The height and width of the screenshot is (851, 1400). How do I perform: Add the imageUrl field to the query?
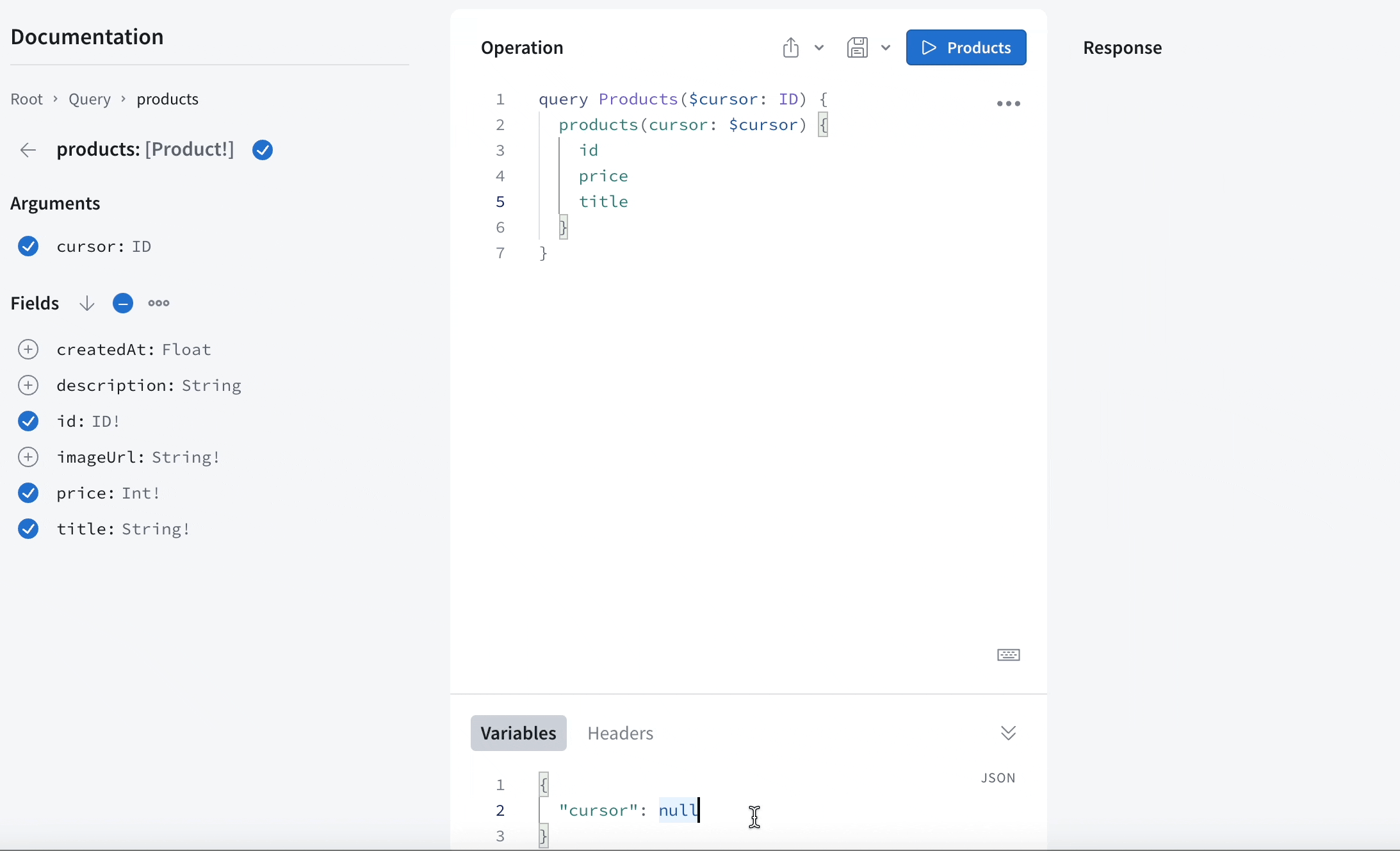[x=28, y=457]
